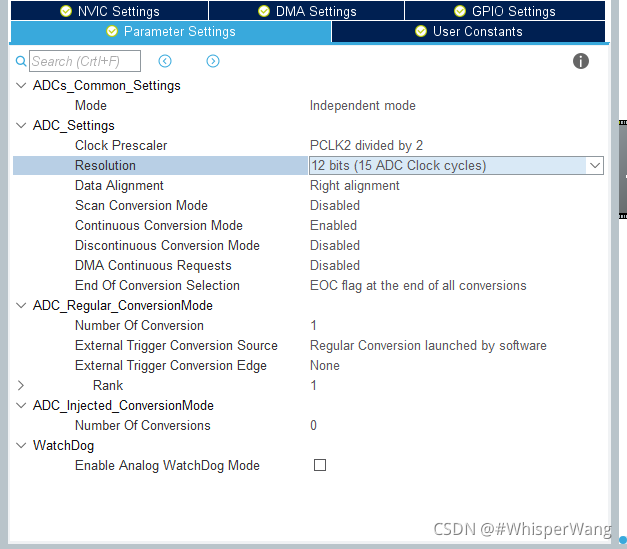This screenshot has width=627, height=549.
Task: Collapse the ADC_Settings group
Action: pyautogui.click(x=21, y=125)
